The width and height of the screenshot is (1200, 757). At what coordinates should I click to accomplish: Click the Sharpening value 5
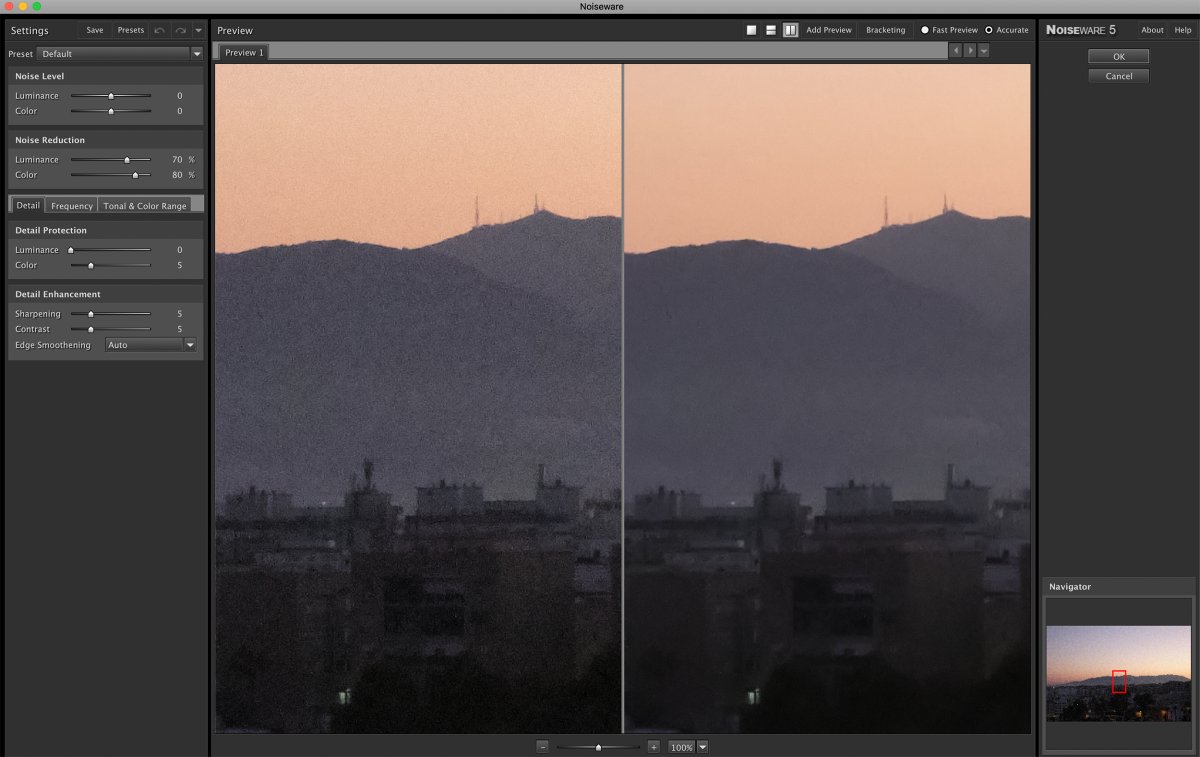pyautogui.click(x=180, y=314)
